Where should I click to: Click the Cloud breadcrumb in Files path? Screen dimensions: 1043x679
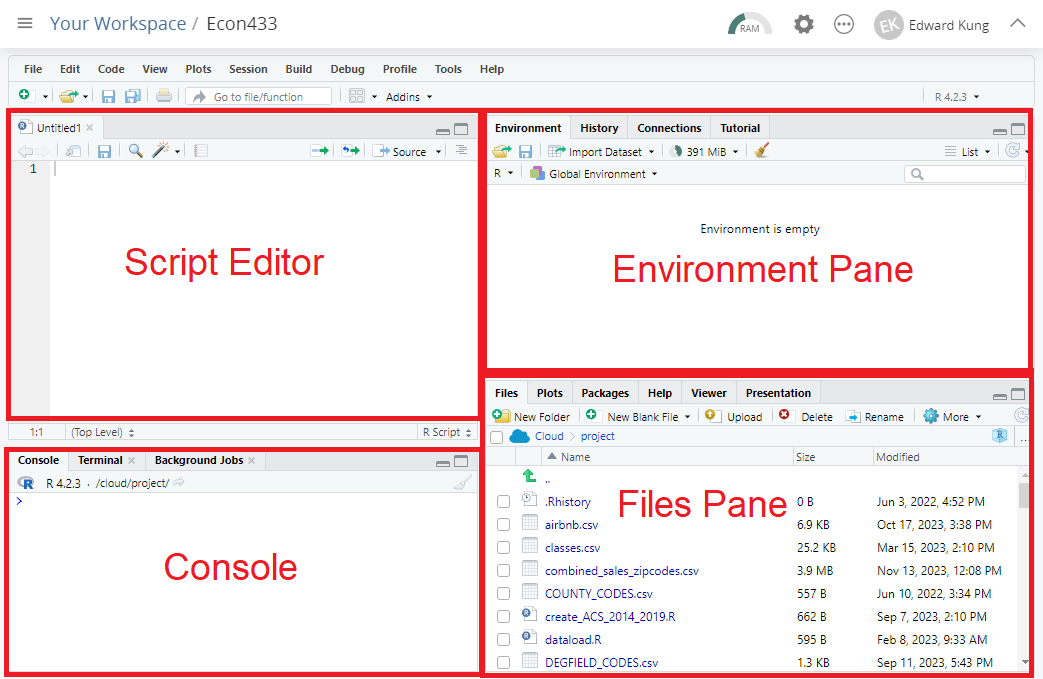[x=549, y=436]
